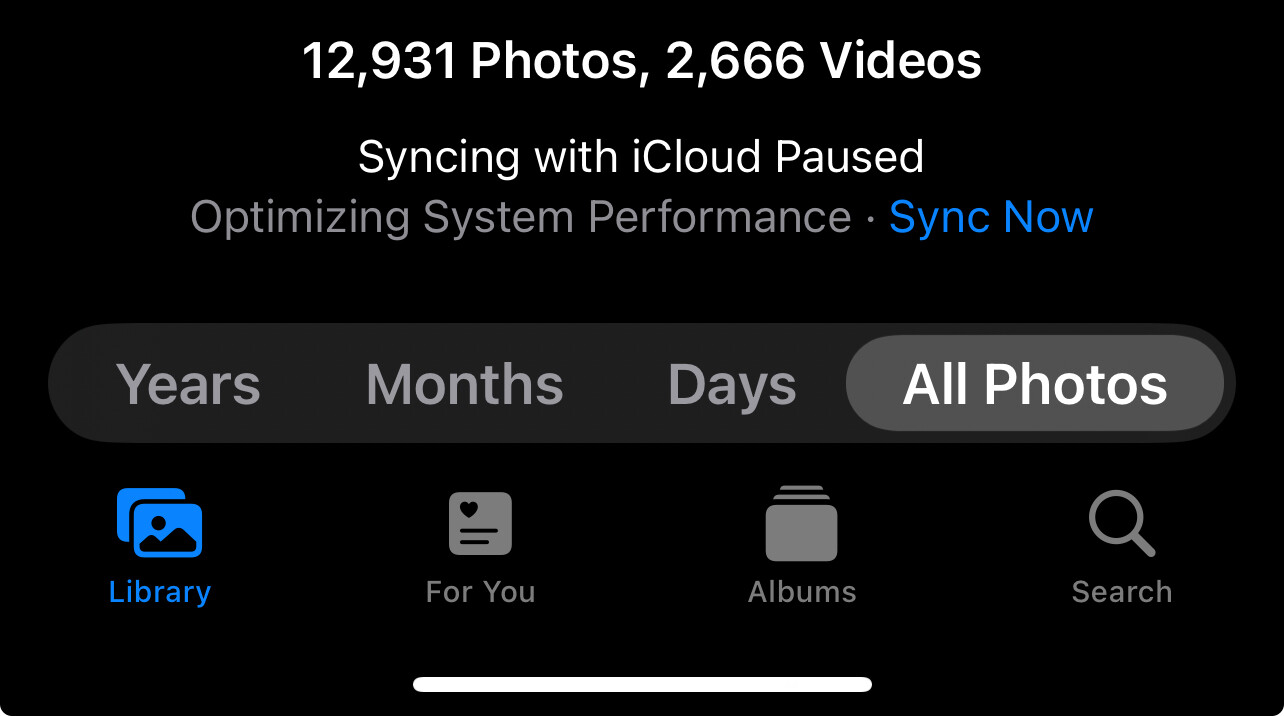This screenshot has height=716, width=1284.
Task: Tap the photo and video count header
Action: [642, 60]
